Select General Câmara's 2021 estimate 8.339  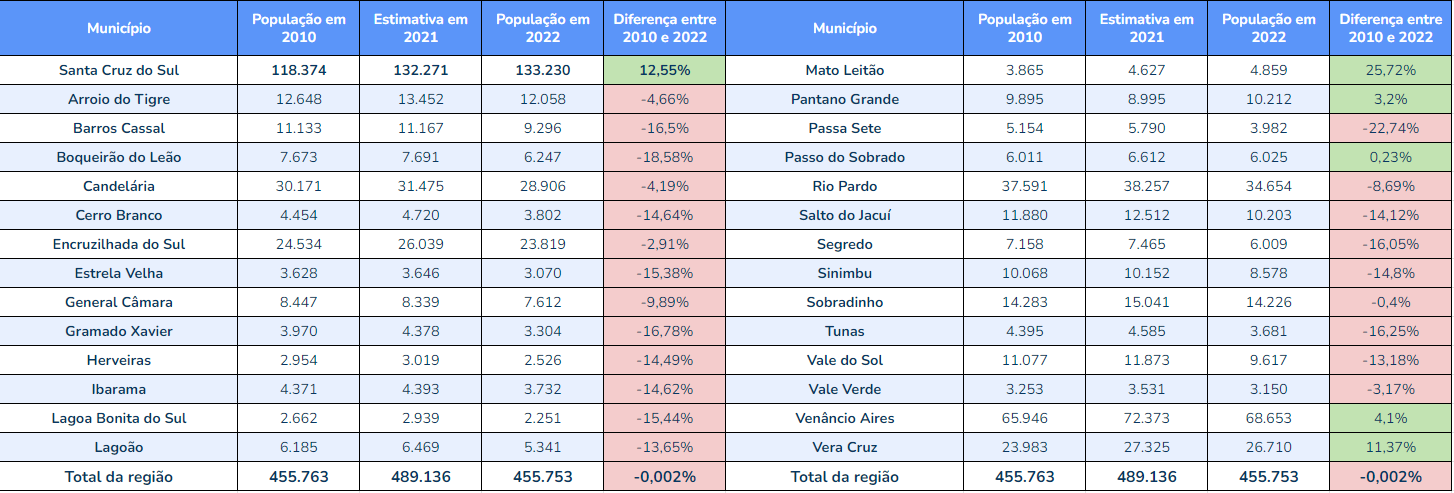point(420,302)
